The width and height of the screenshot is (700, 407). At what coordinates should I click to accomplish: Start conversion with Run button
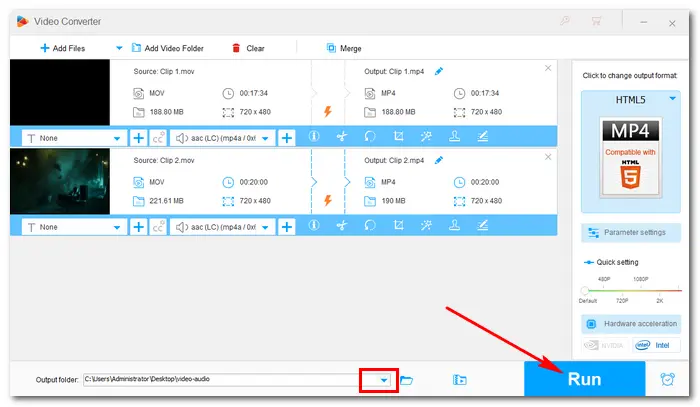click(x=584, y=379)
